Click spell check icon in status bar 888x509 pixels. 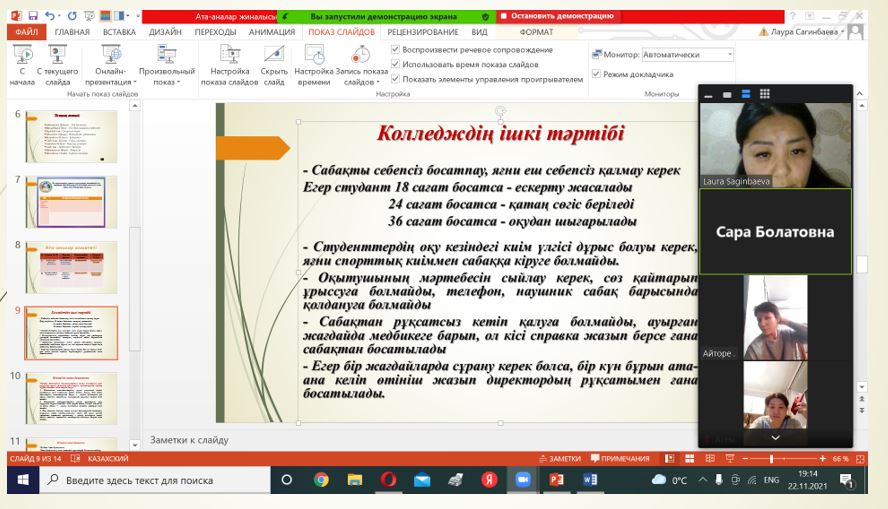75,459
